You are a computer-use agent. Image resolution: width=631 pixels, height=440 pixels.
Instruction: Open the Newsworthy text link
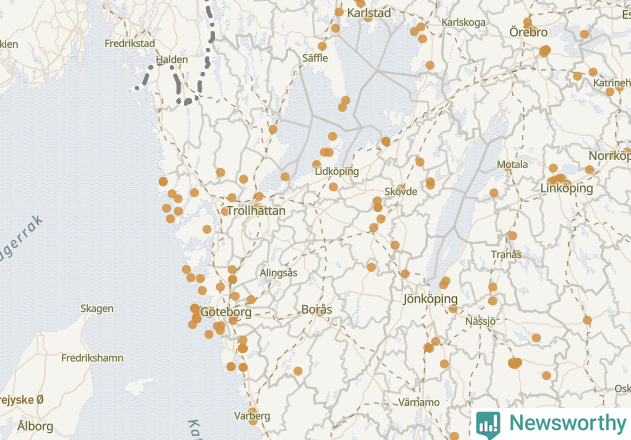pos(567,423)
